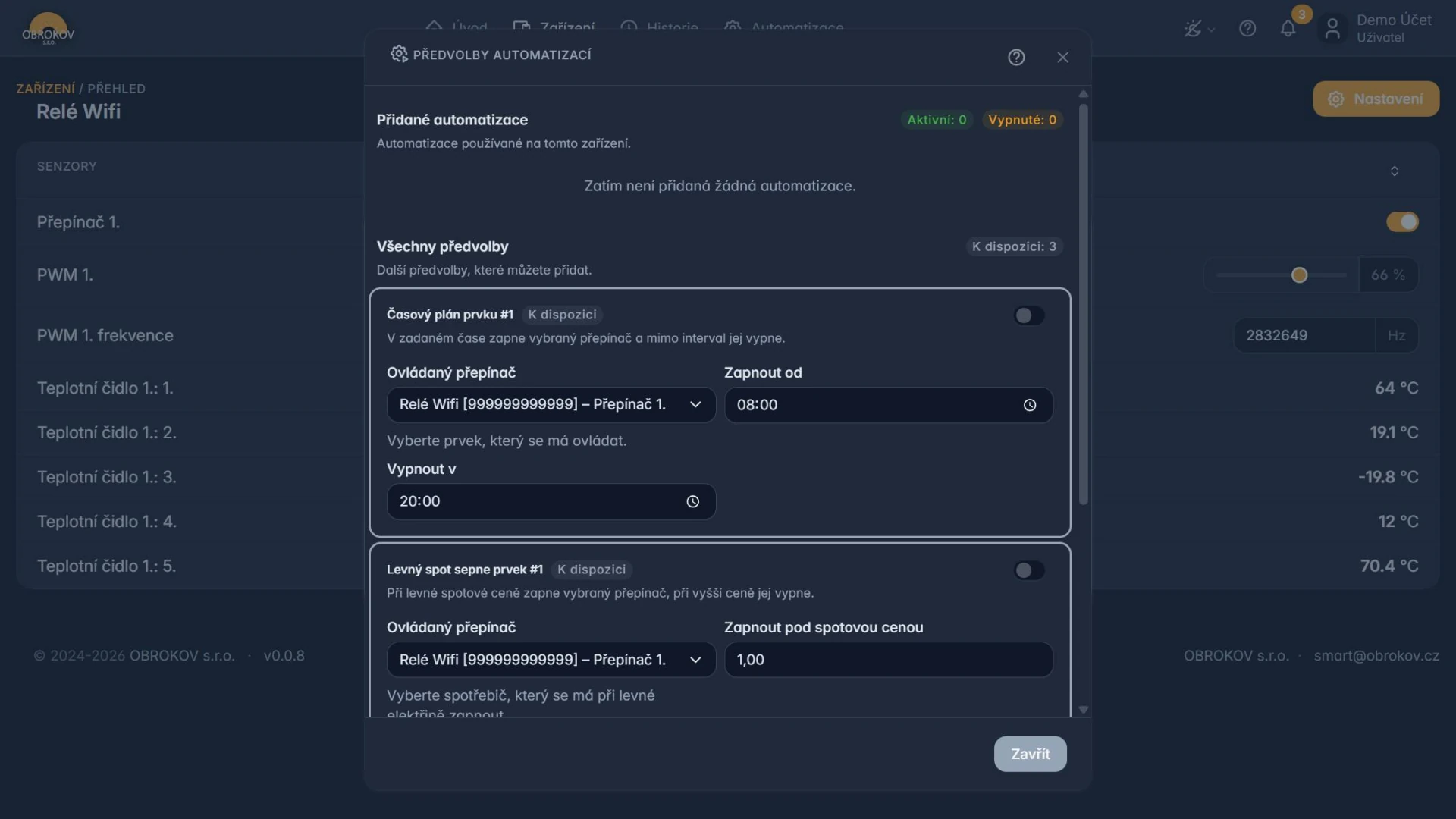Switch to the Zařízení tab
The height and width of the screenshot is (819, 1456).
(x=554, y=27)
